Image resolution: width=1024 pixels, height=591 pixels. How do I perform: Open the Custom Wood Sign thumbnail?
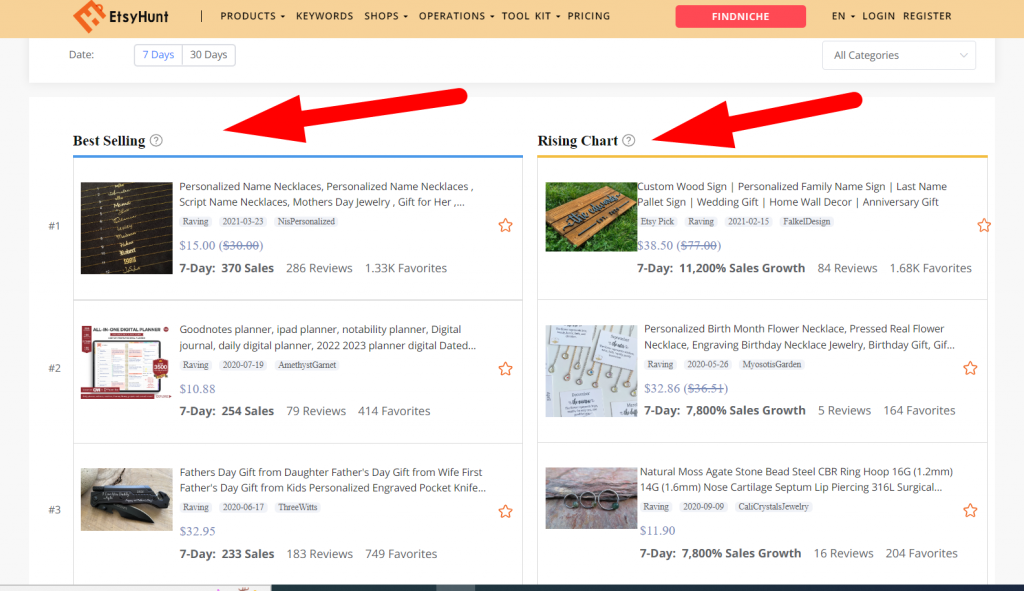[x=590, y=216]
